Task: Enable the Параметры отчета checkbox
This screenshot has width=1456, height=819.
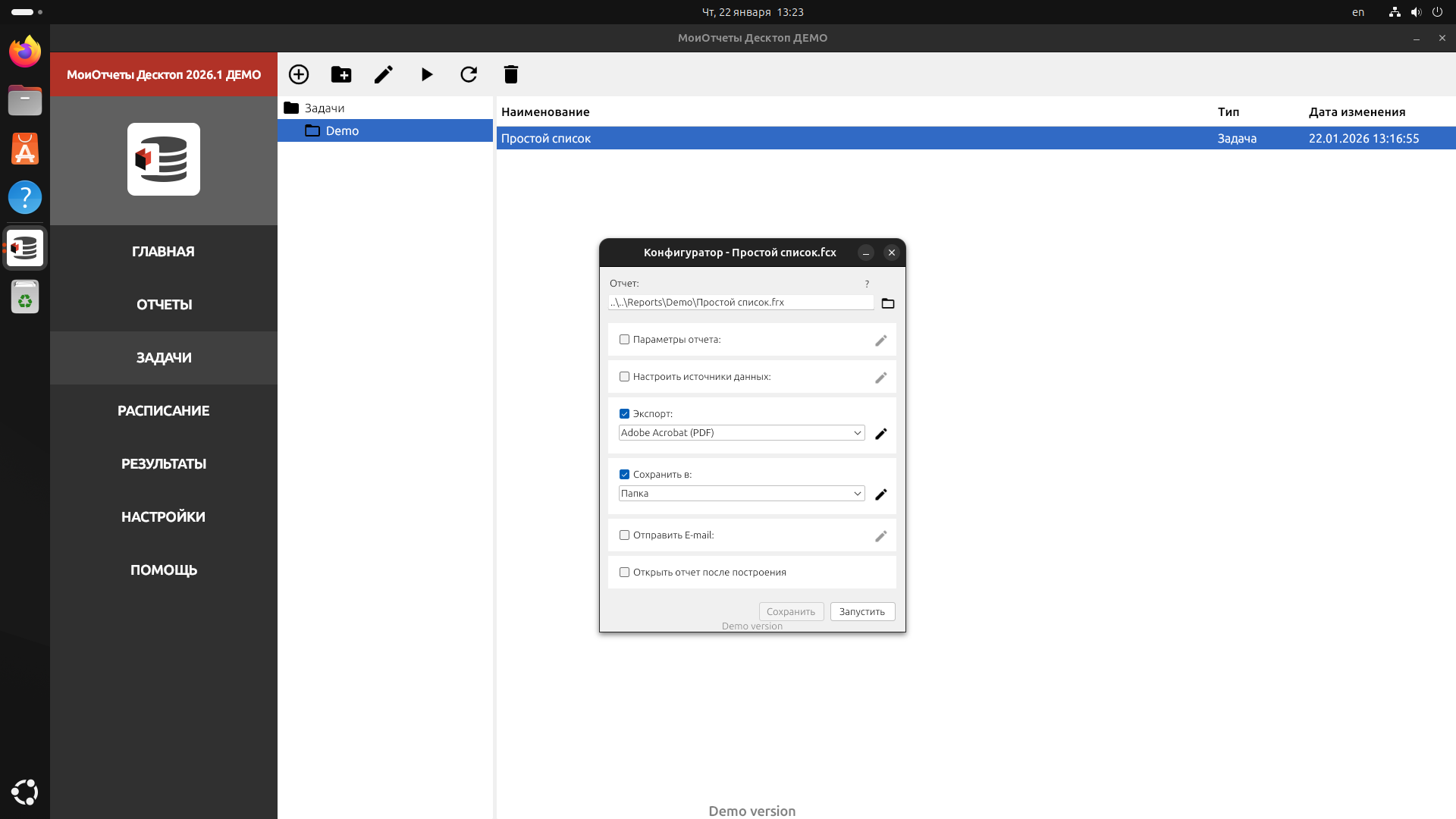Action: click(x=624, y=340)
